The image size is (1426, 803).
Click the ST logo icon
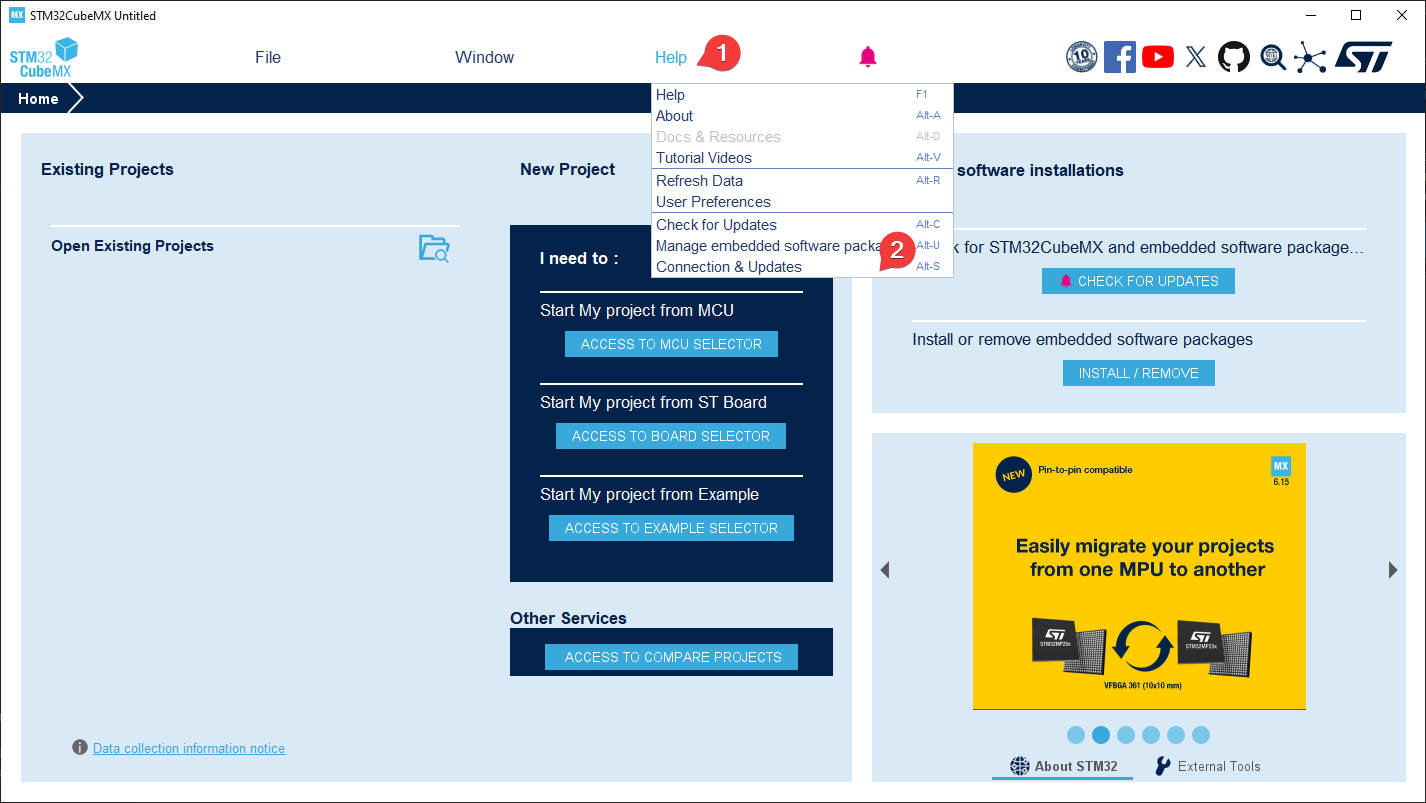(1362, 57)
